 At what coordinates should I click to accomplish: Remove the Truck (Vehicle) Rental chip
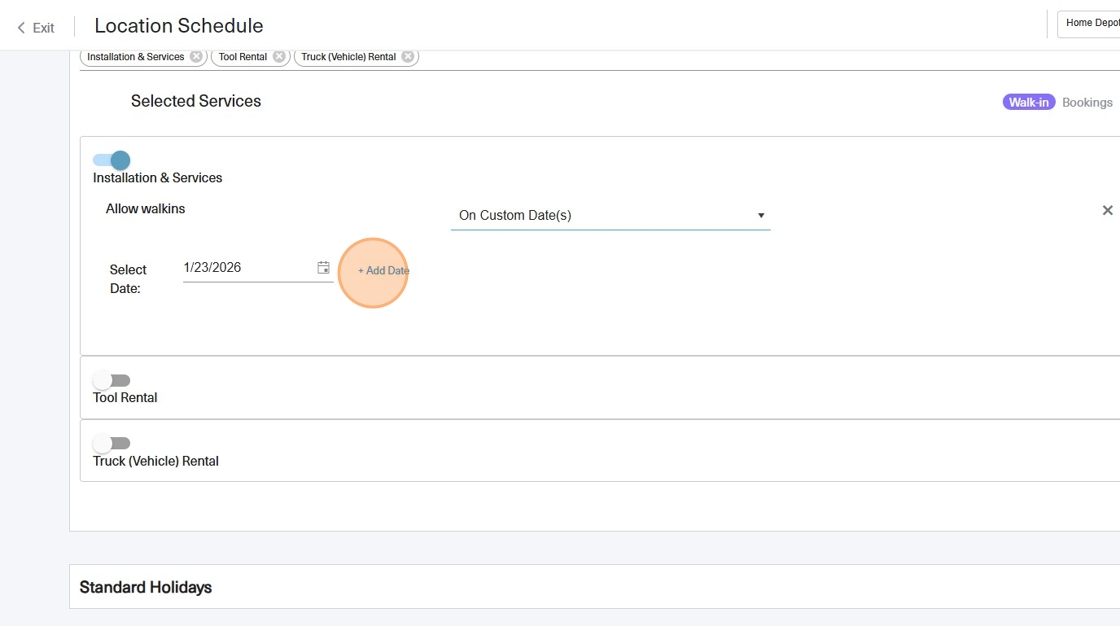408,57
